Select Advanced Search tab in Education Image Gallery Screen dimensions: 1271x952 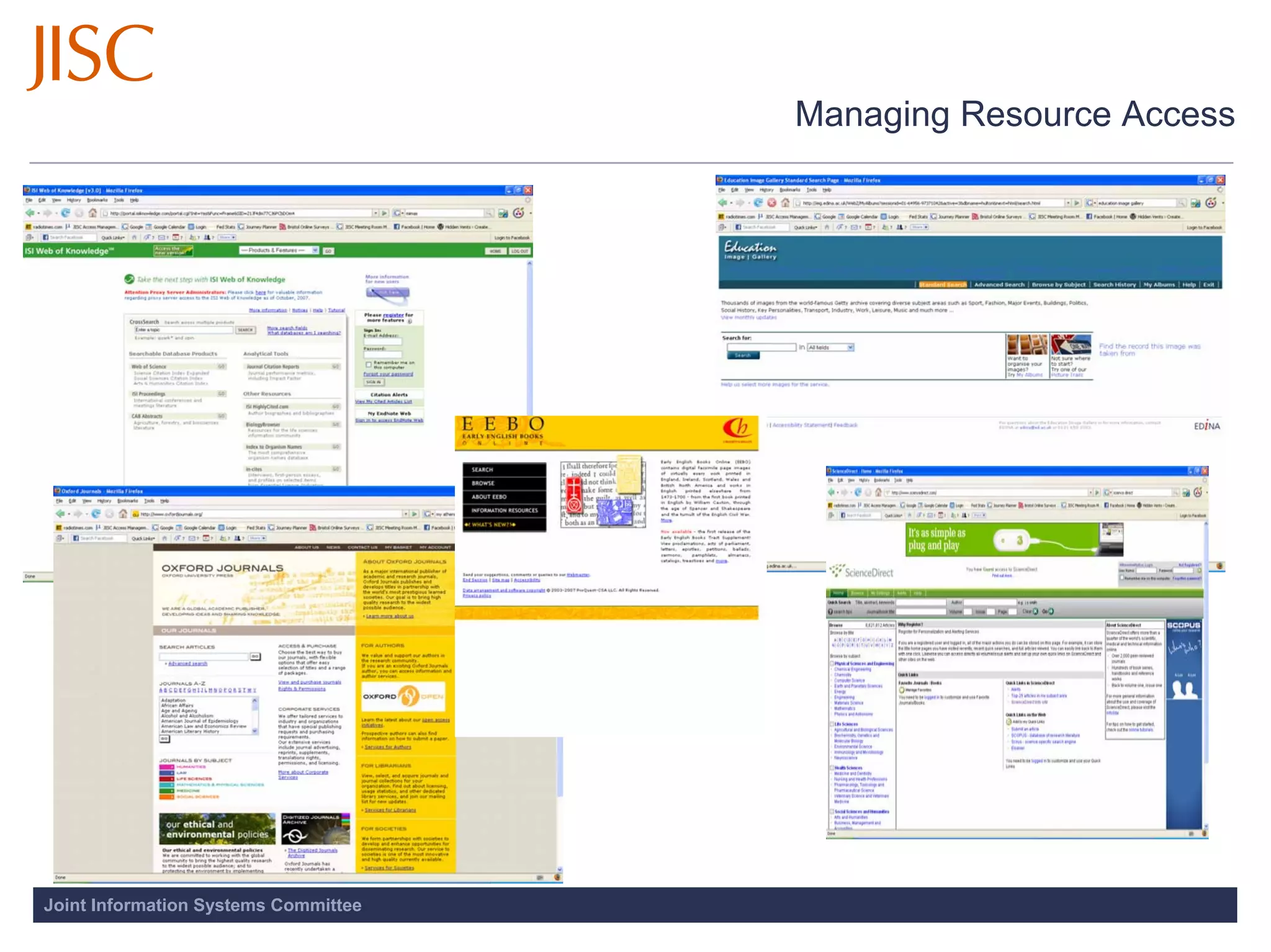point(999,285)
